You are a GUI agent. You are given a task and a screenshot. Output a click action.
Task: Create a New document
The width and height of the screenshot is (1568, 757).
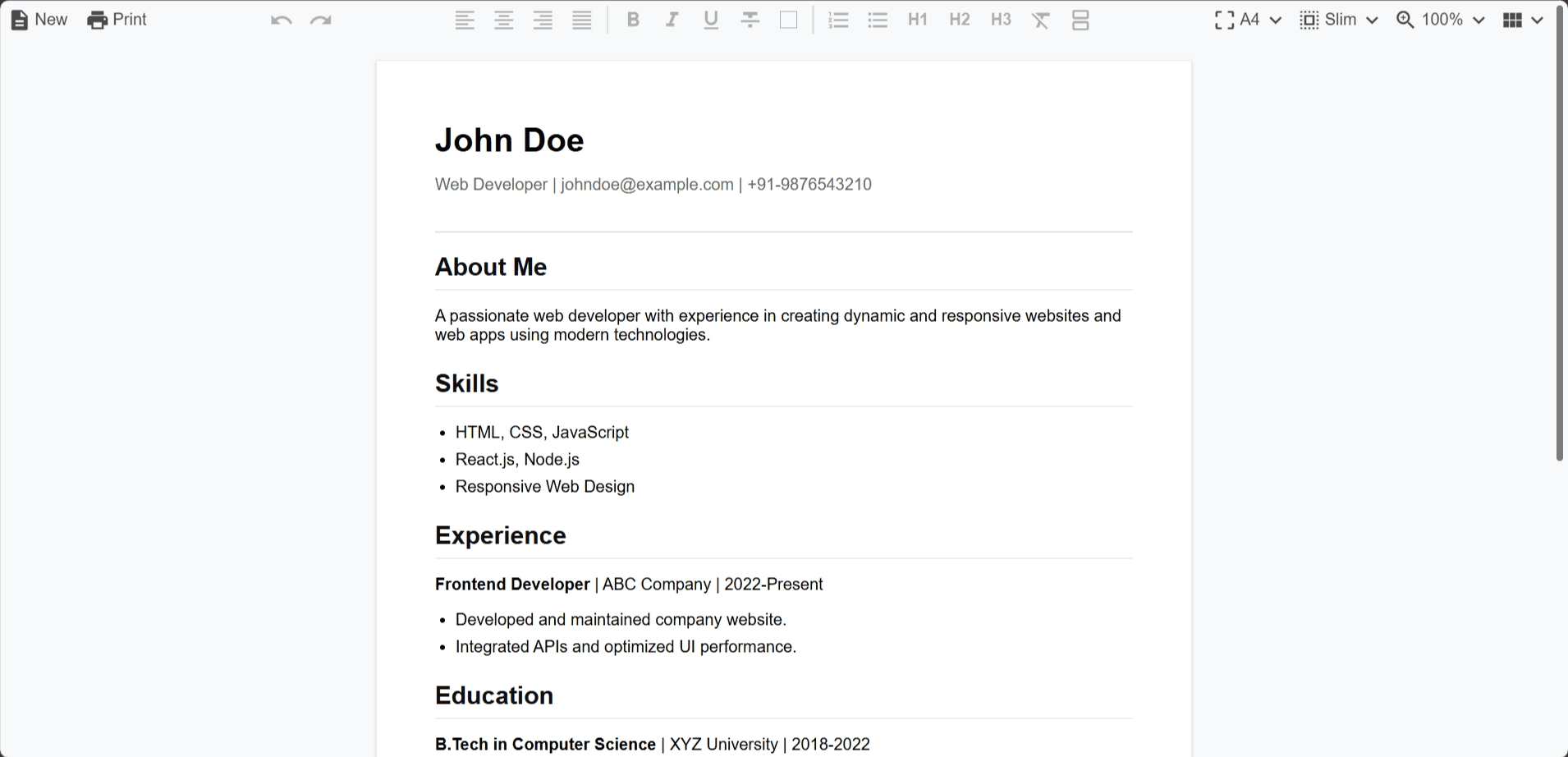[x=38, y=19]
